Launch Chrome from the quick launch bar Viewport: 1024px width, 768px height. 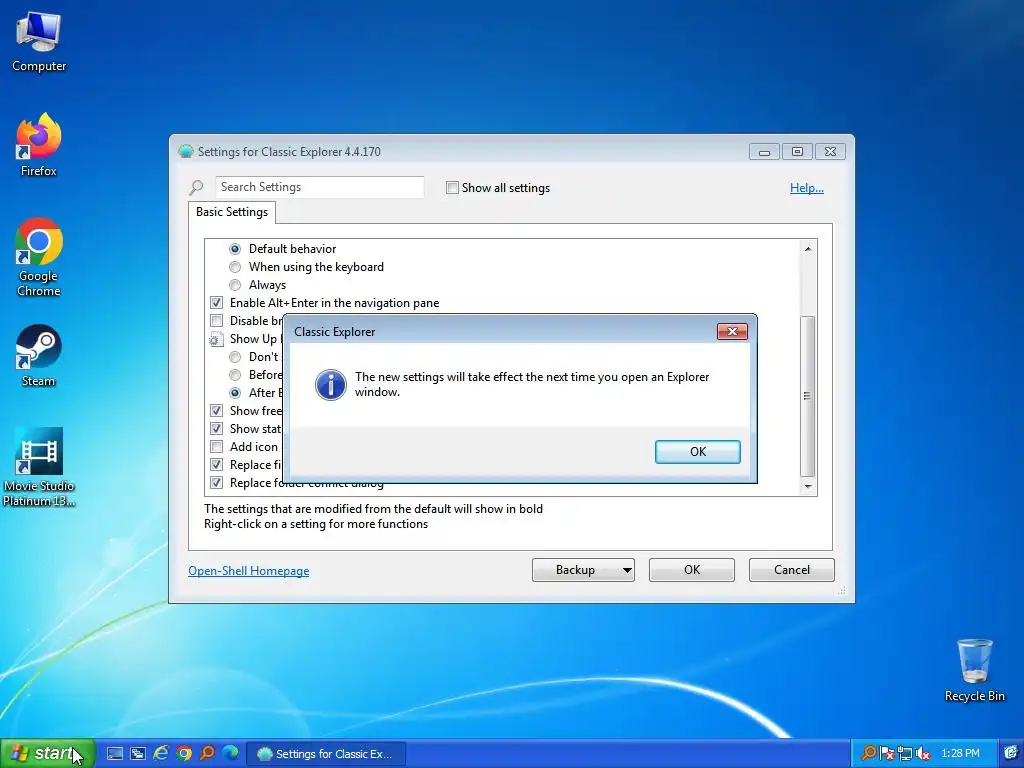[x=184, y=754]
